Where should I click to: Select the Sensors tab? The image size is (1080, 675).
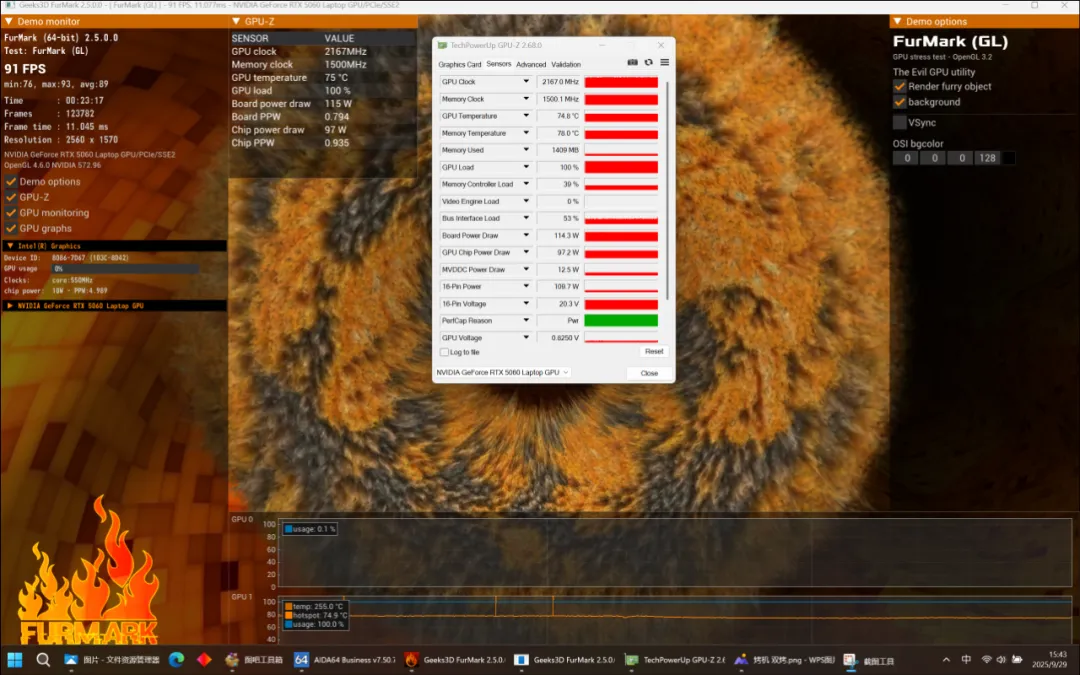[499, 63]
